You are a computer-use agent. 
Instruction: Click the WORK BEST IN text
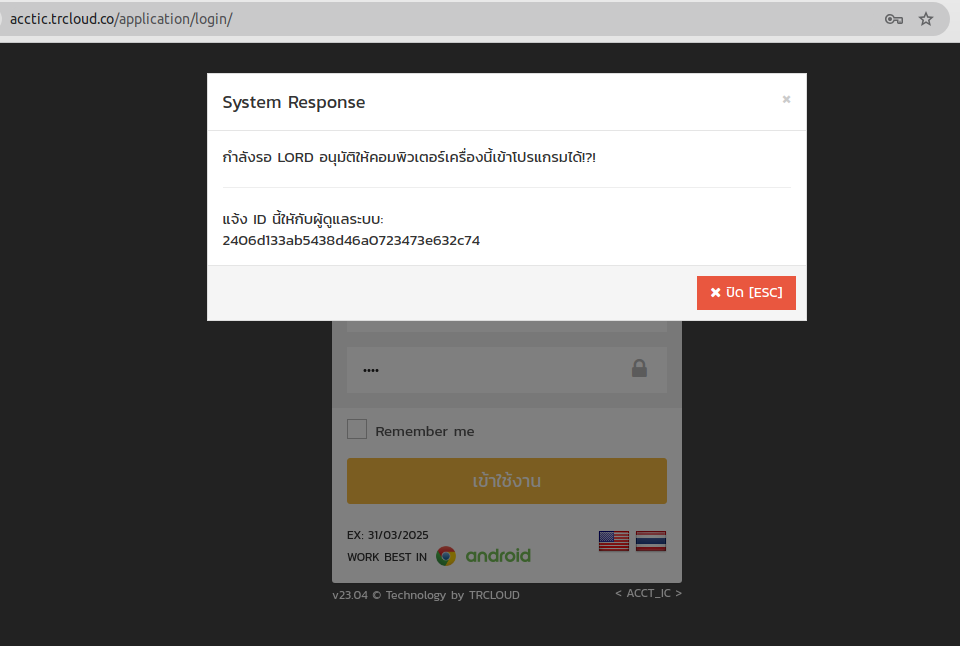click(x=386, y=557)
